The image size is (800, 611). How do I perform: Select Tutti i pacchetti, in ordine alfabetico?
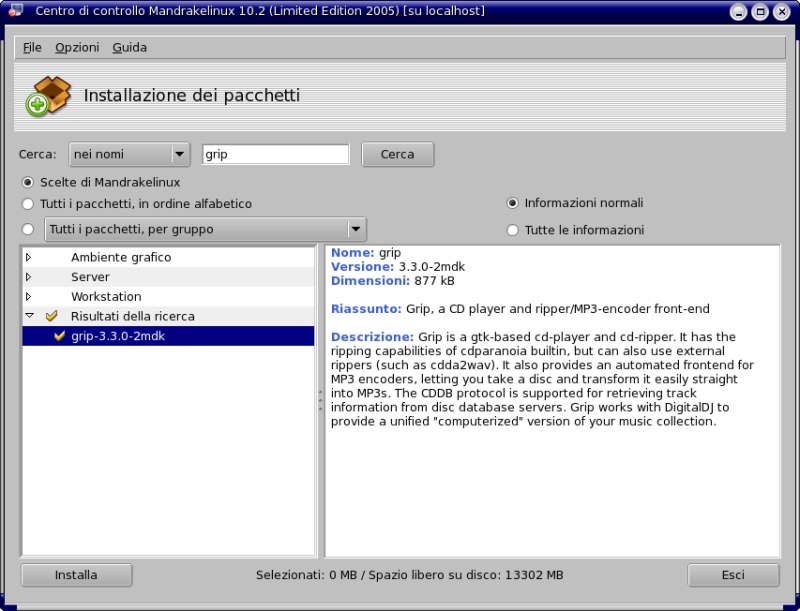(28, 204)
